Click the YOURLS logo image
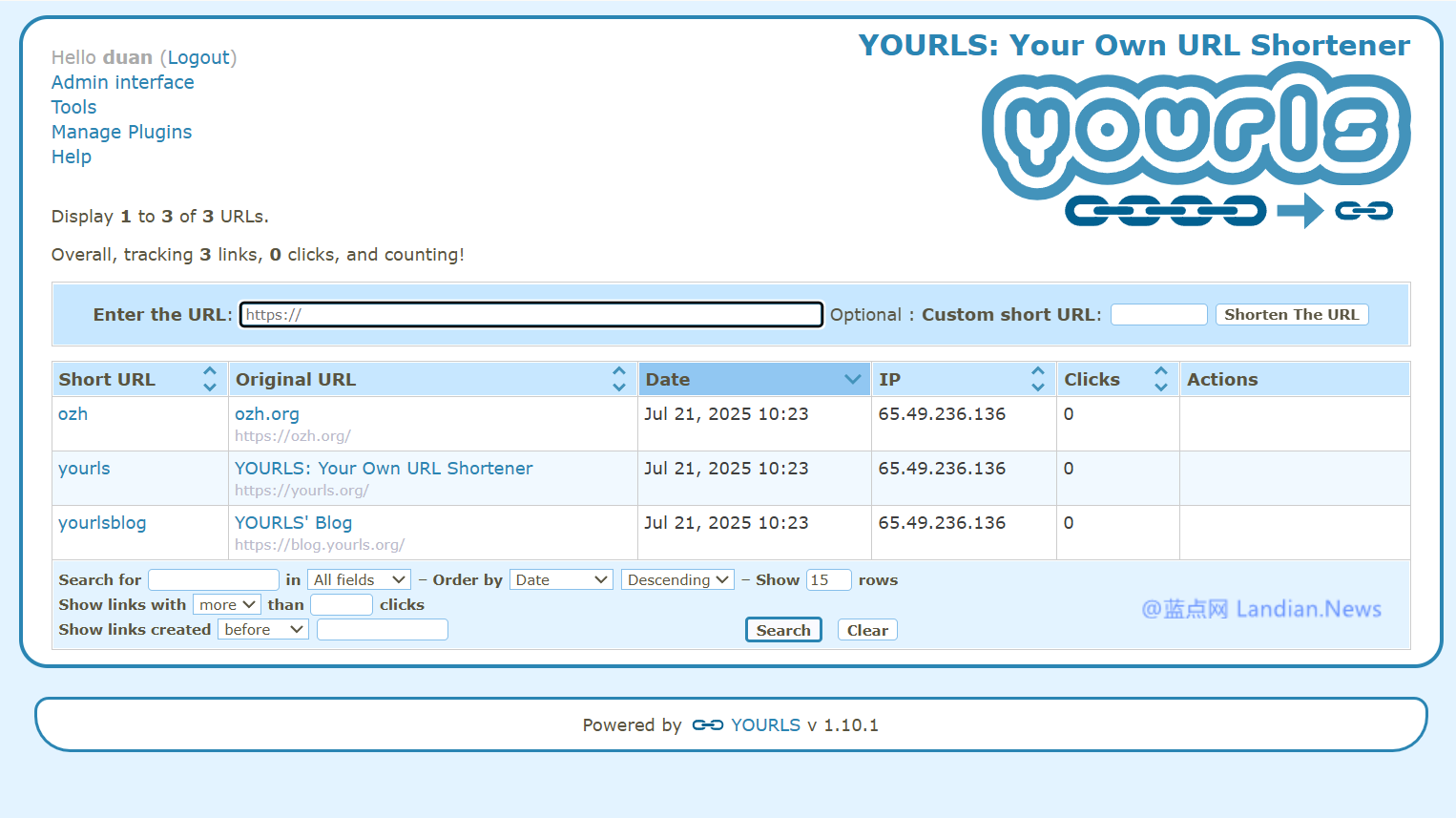This screenshot has height=818, width=1456. [1196, 143]
